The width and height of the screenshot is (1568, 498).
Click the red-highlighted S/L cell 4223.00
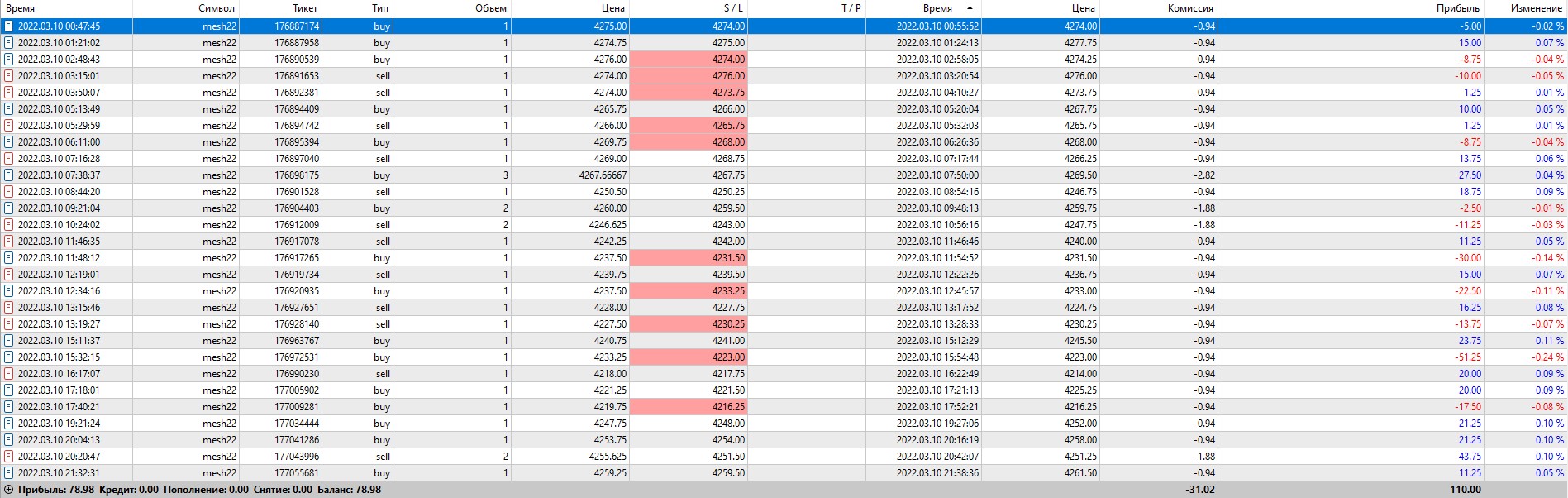point(689,357)
